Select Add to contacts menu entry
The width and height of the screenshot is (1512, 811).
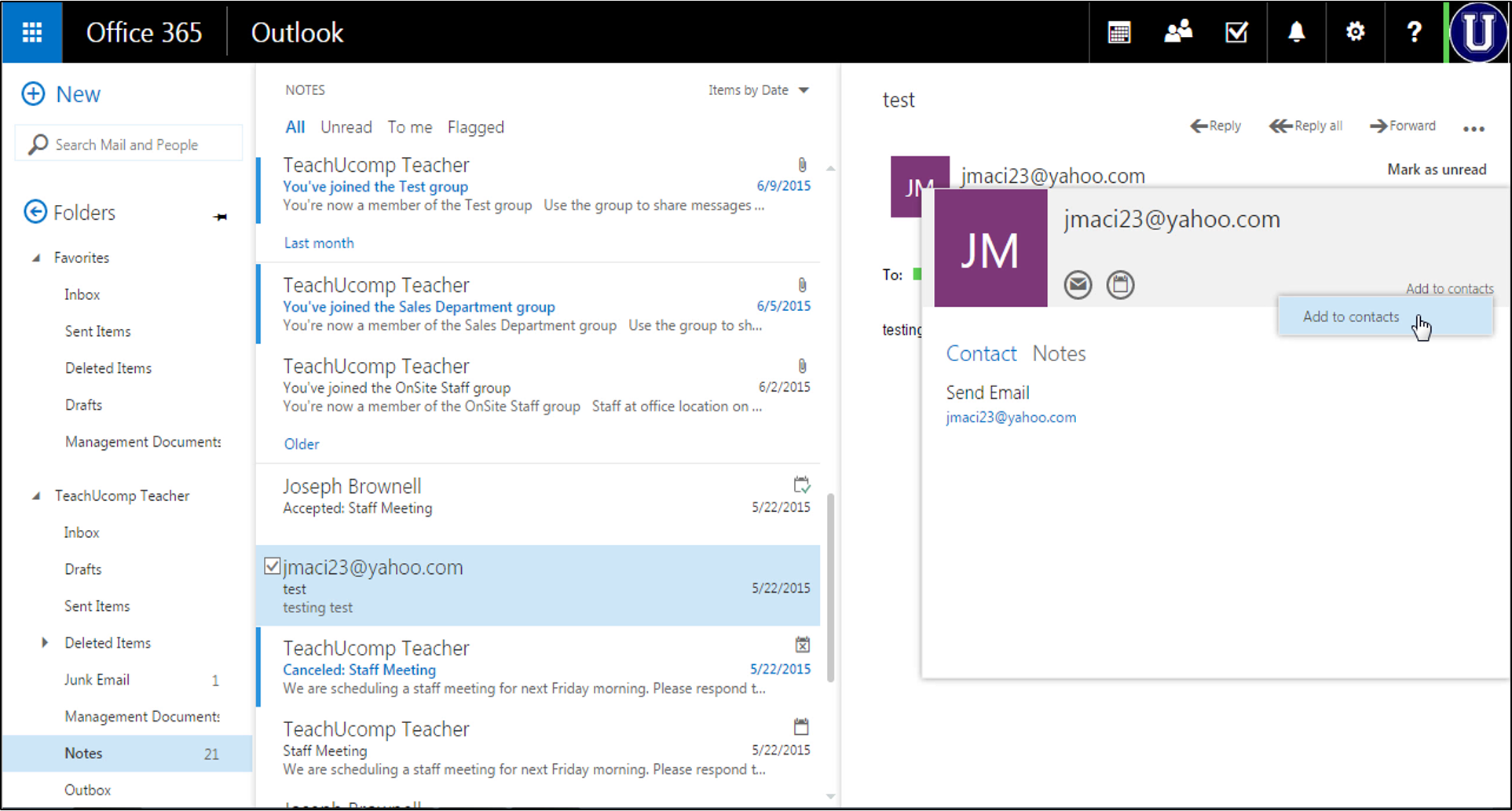[x=1351, y=316]
